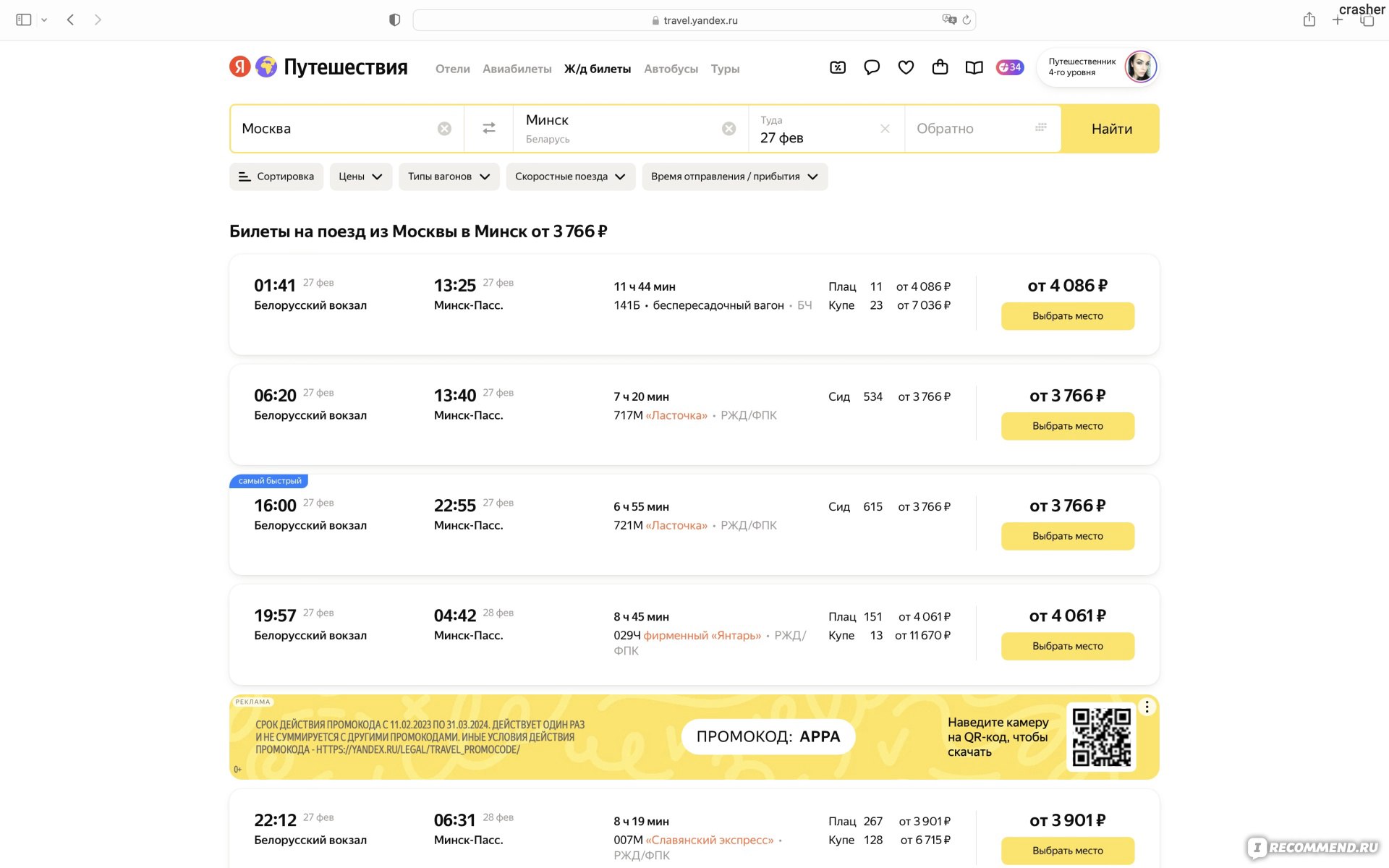This screenshot has height=868, width=1389.
Task: Focus the travel.yandex.ru address bar
Action: tap(694, 20)
